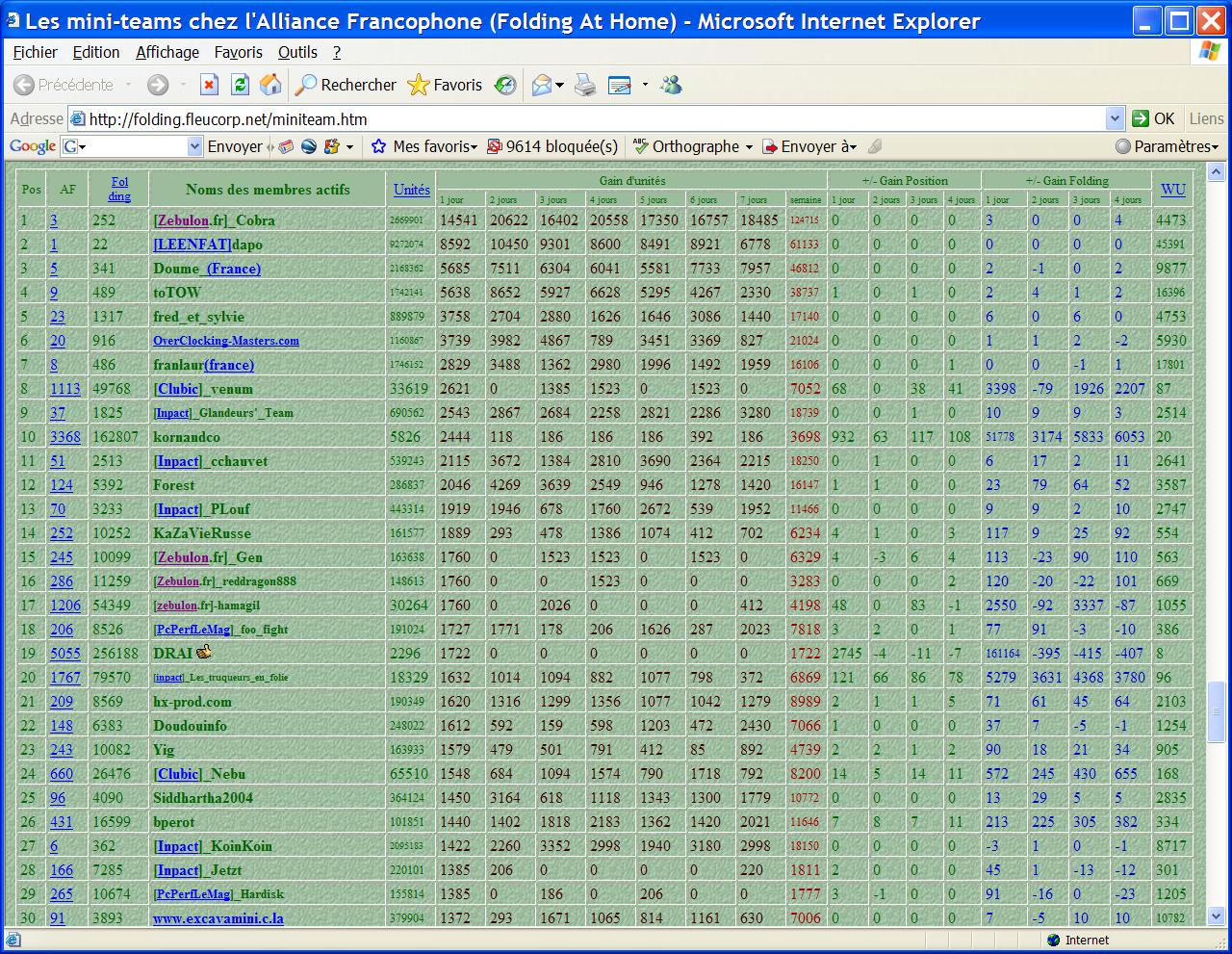Screen dimensions: 1232x954
Task: Open the Outils menu
Action: tap(297, 52)
